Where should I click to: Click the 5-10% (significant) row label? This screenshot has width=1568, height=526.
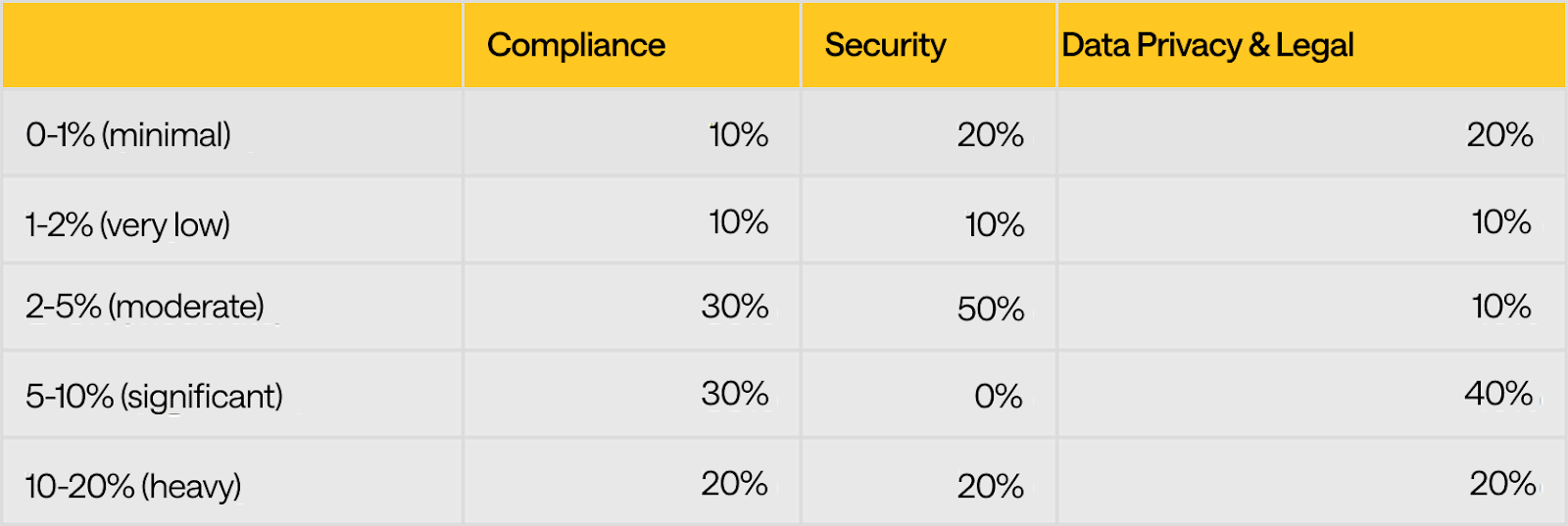pyautogui.click(x=154, y=397)
